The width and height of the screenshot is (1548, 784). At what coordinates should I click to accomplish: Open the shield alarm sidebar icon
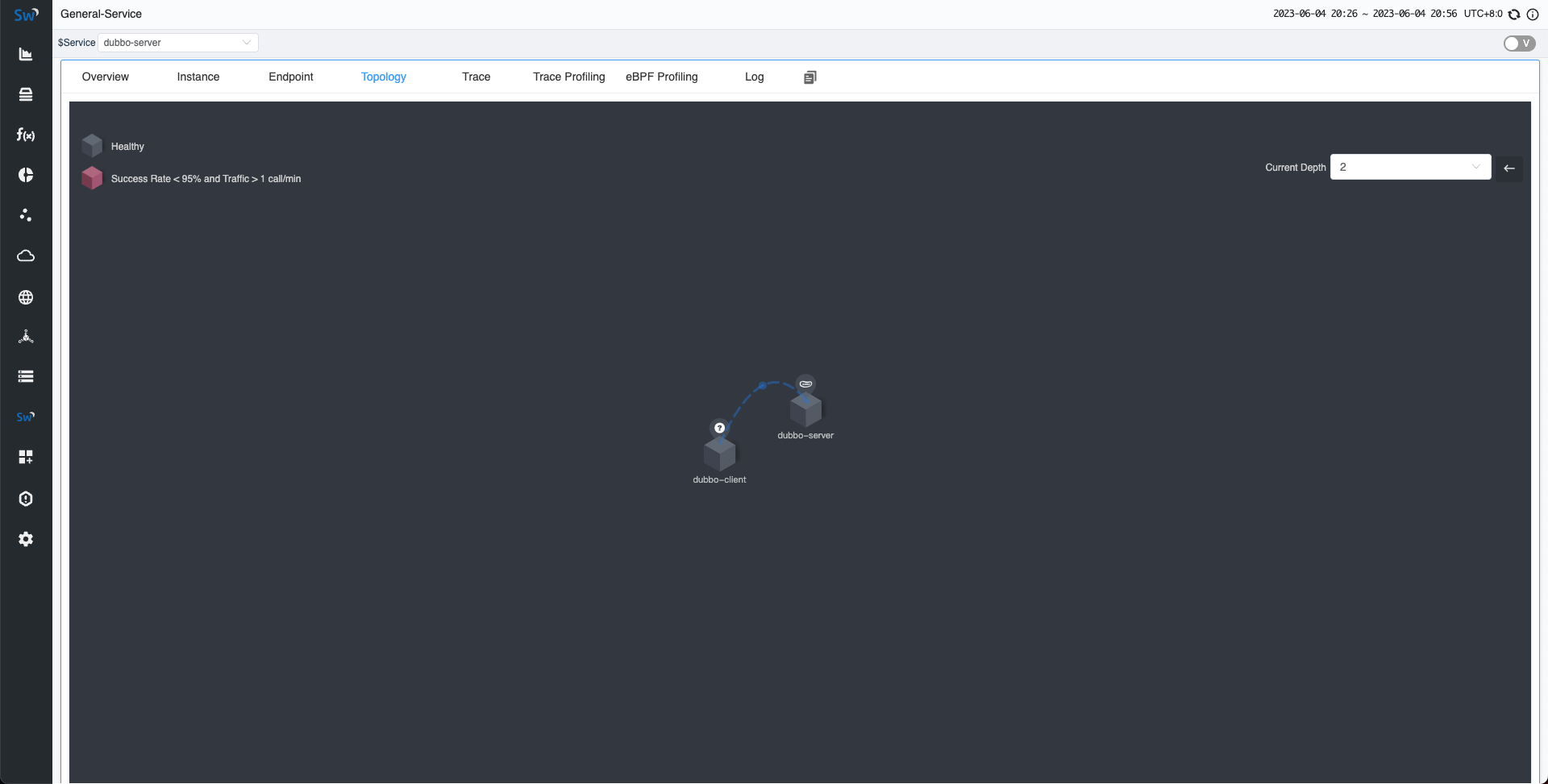pyautogui.click(x=26, y=499)
